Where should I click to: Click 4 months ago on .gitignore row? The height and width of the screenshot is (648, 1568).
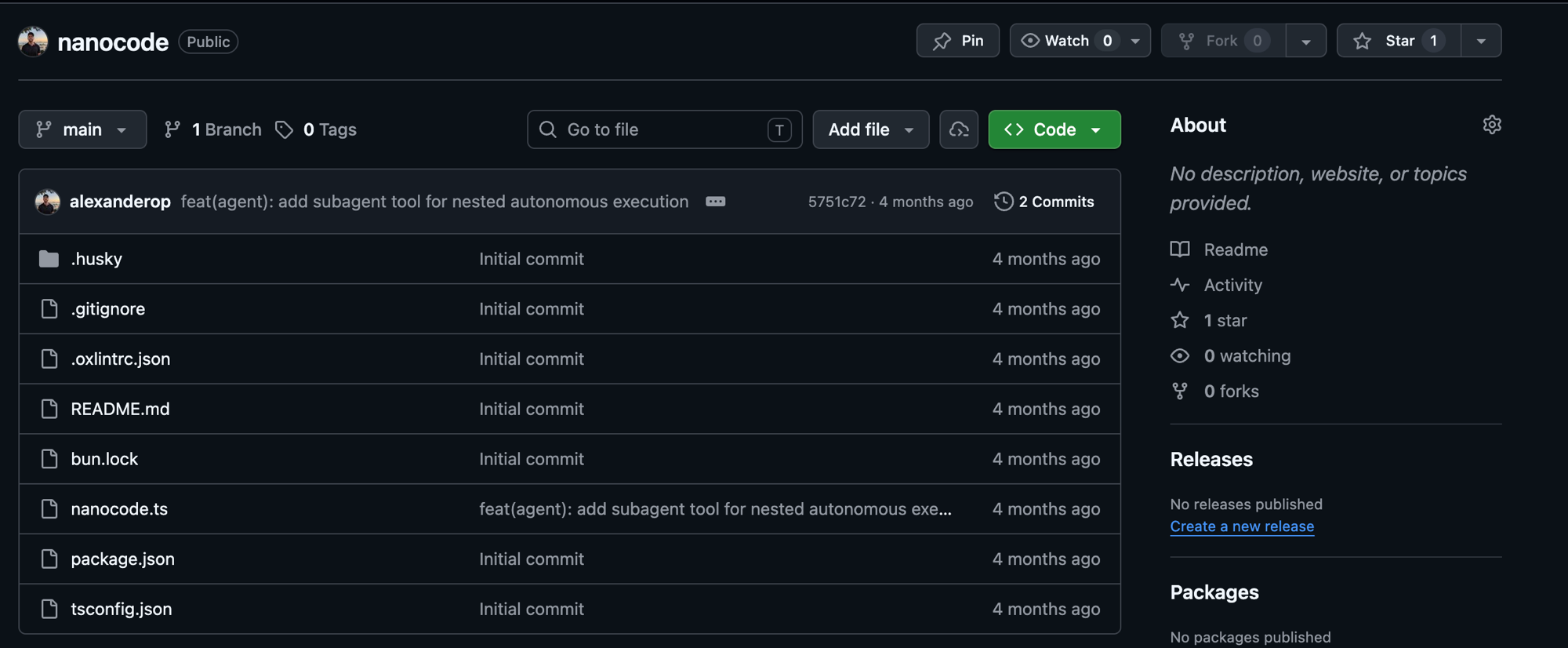click(1046, 309)
